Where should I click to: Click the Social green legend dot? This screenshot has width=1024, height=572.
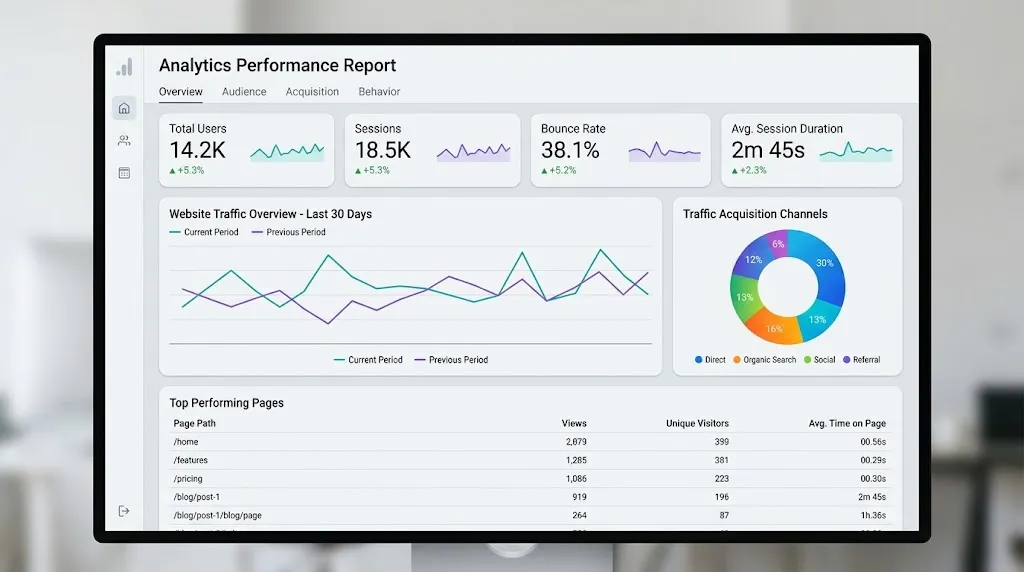(x=808, y=360)
